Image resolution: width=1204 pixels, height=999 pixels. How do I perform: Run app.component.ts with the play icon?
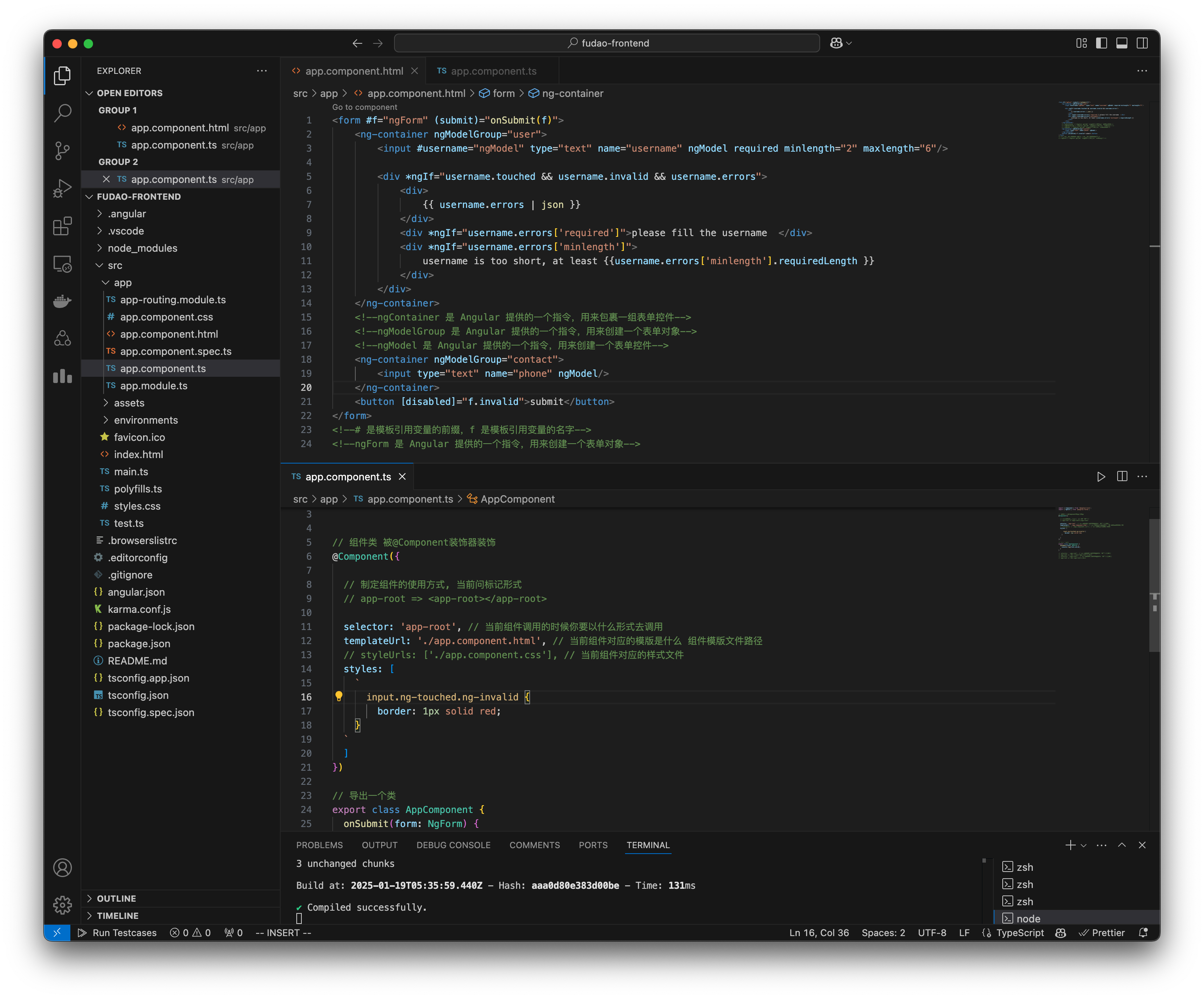(x=1100, y=476)
